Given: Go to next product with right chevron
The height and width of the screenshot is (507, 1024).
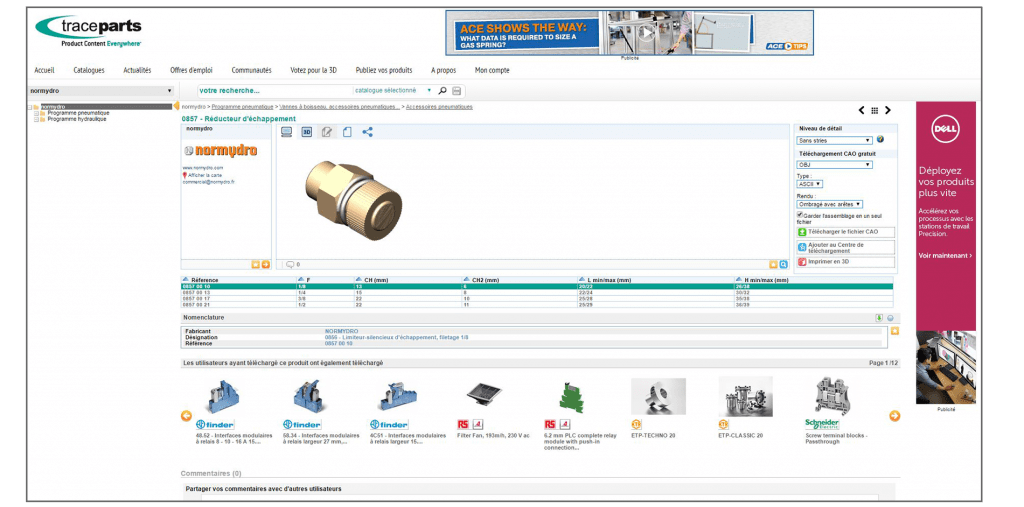Looking at the screenshot, I should click(x=887, y=110).
